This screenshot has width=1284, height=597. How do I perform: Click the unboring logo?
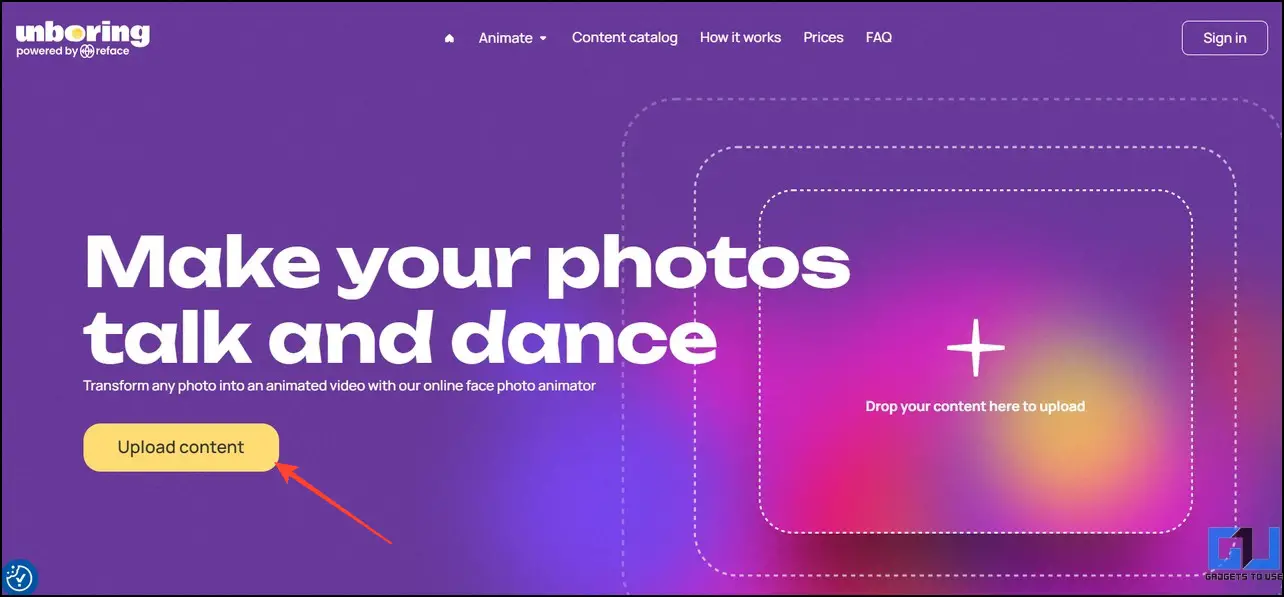click(82, 31)
